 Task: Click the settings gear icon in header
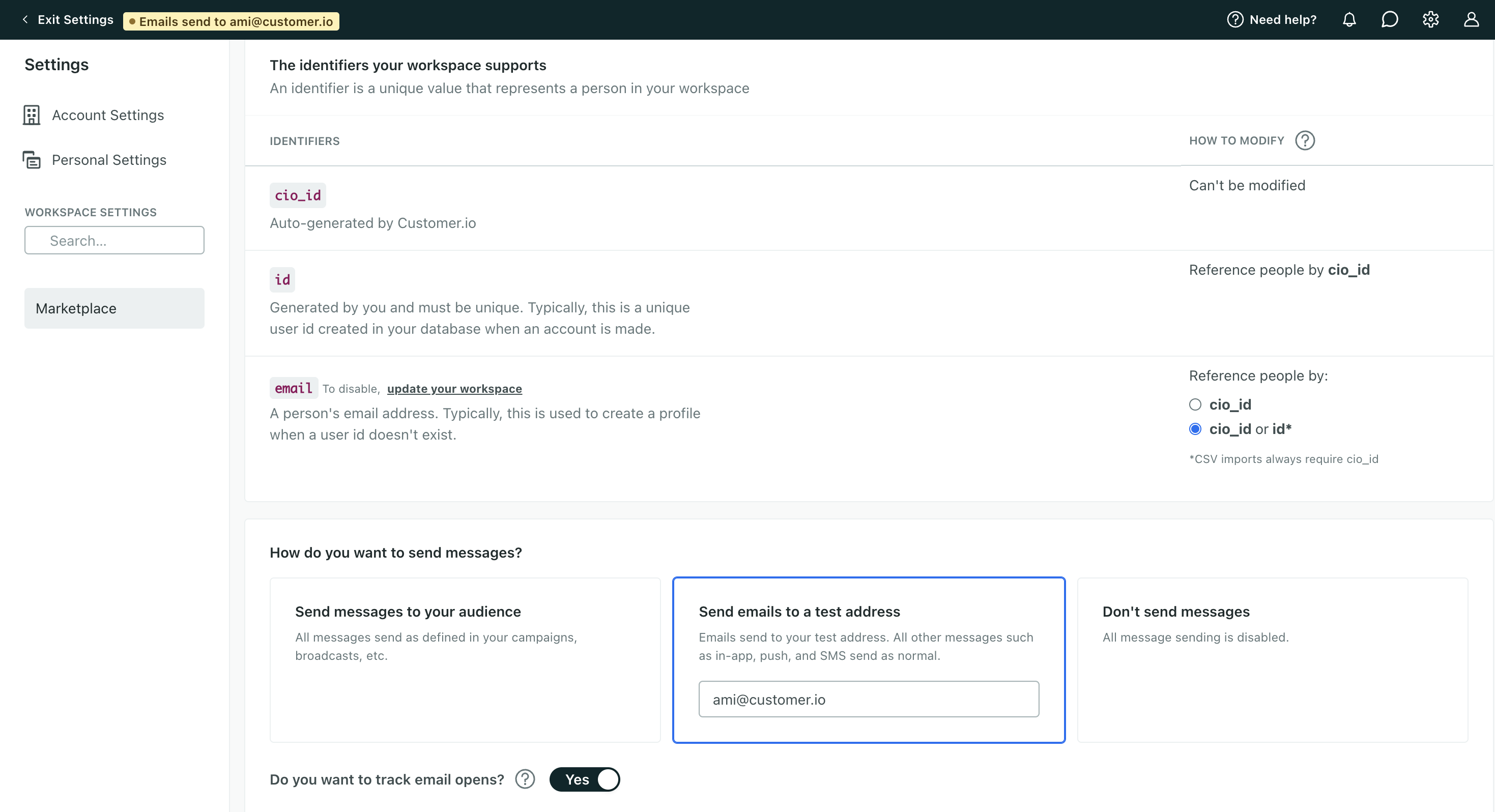click(x=1430, y=20)
